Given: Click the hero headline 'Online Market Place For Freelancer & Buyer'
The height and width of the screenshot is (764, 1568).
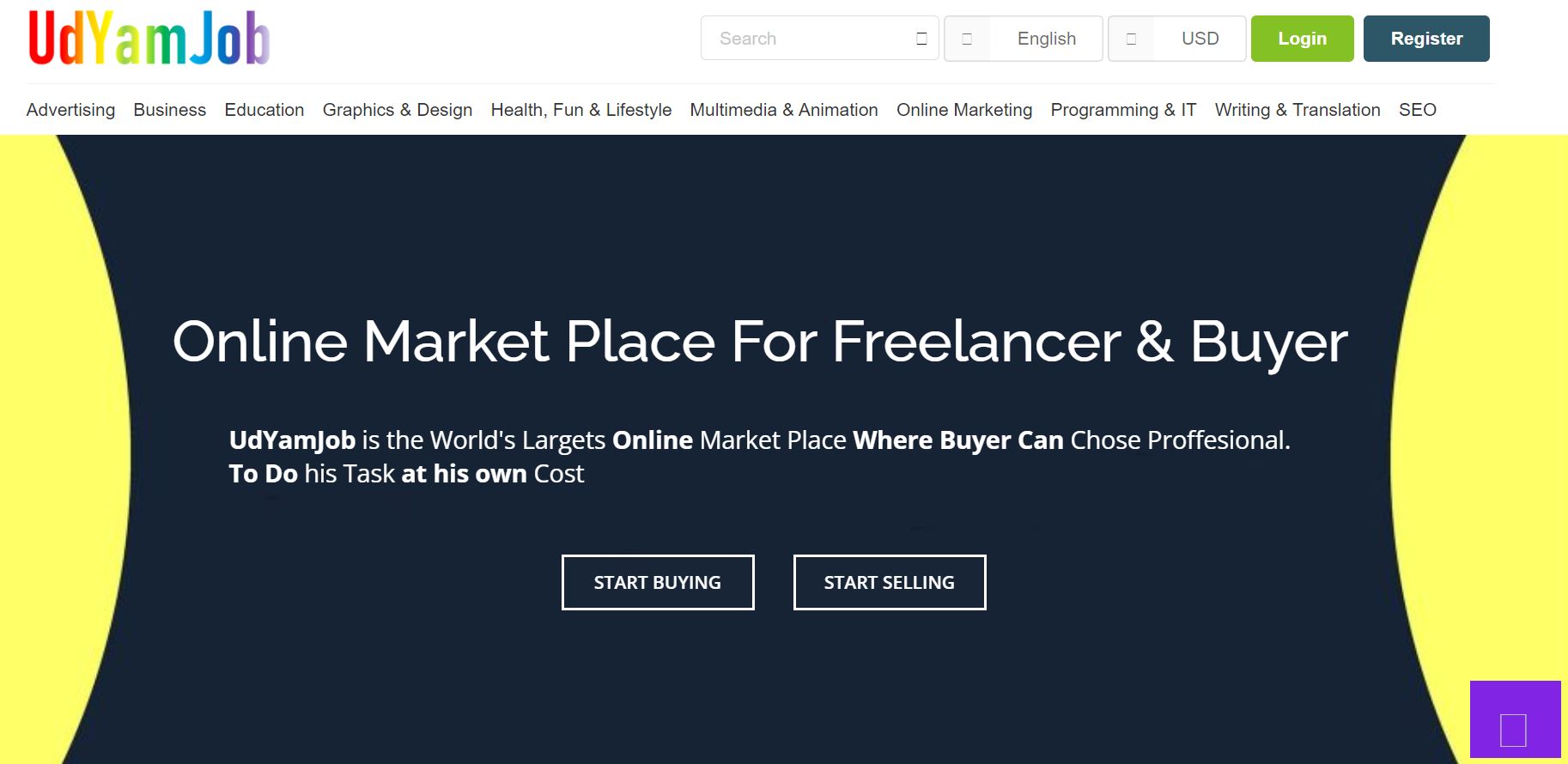Looking at the screenshot, I should (x=760, y=343).
